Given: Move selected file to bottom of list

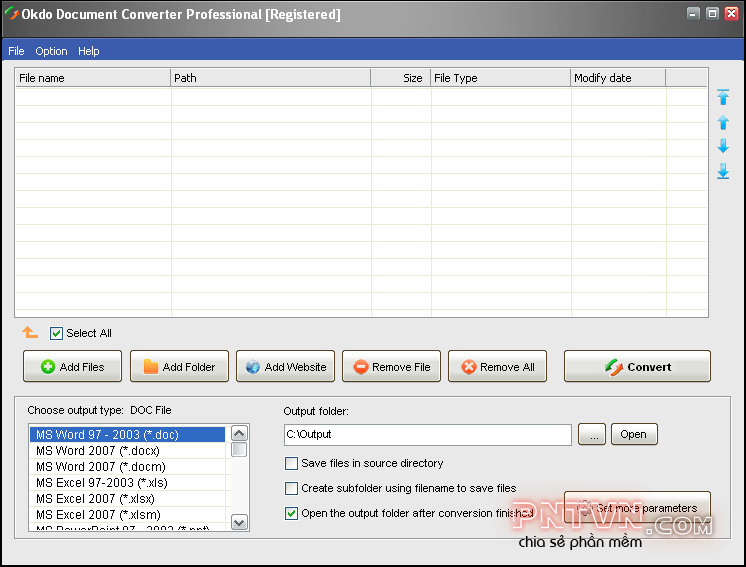Looking at the screenshot, I should (723, 171).
